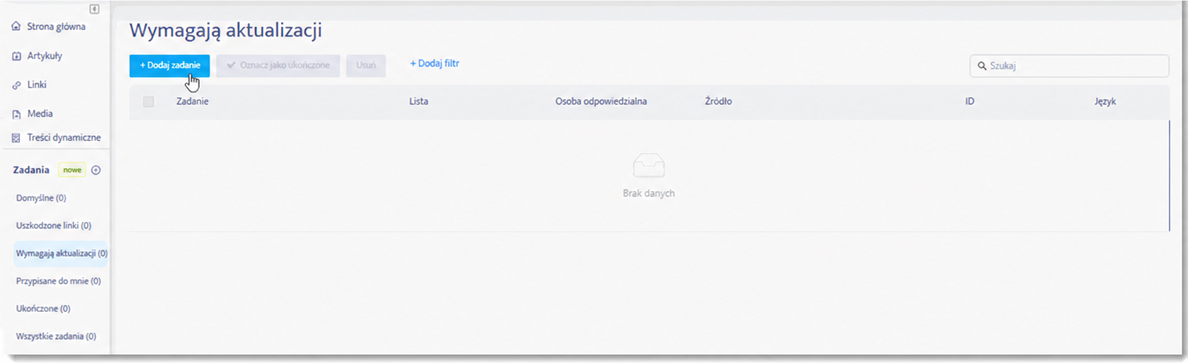Viewport: 1188px width, 363px height.
Task: Click the + Dodaj filtr link
Action: pos(435,64)
